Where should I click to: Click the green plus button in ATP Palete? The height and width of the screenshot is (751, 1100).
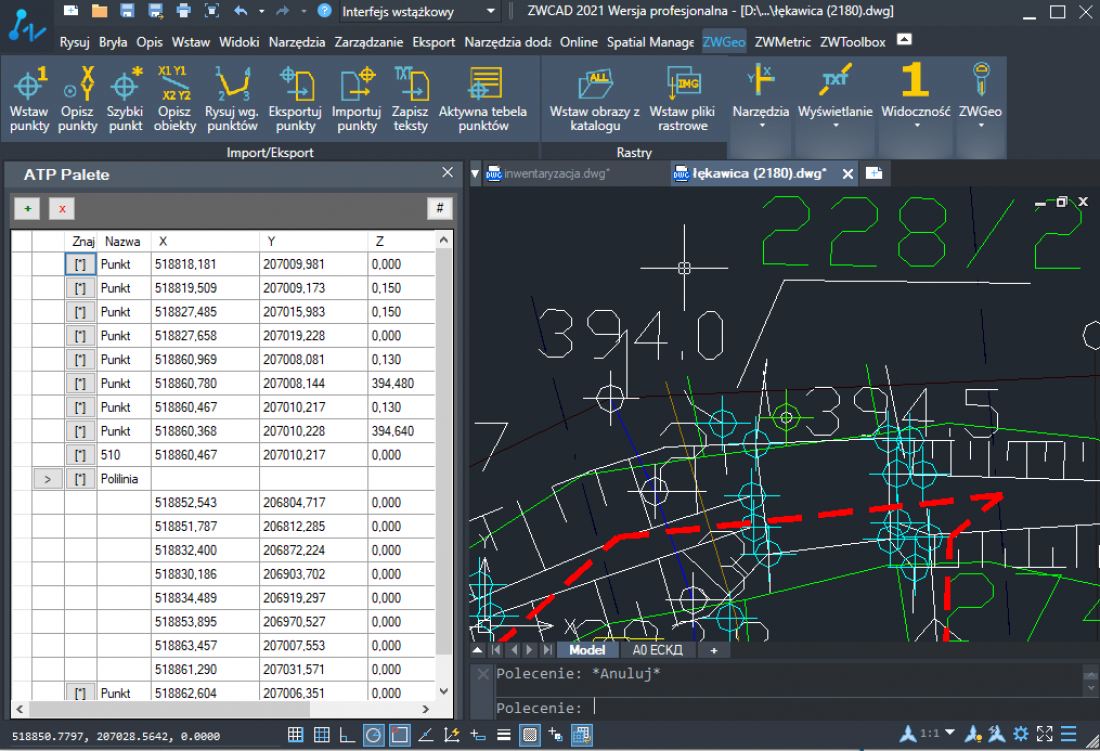pos(27,208)
